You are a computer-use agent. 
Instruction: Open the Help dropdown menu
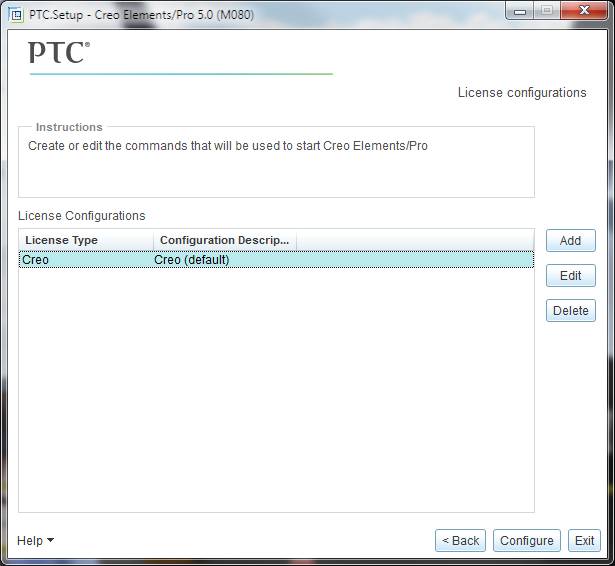(35, 541)
